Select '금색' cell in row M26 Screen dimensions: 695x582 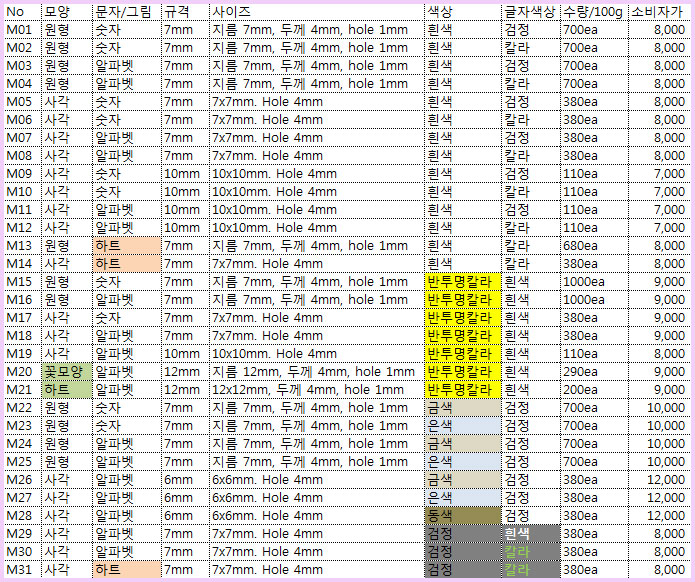(463, 480)
